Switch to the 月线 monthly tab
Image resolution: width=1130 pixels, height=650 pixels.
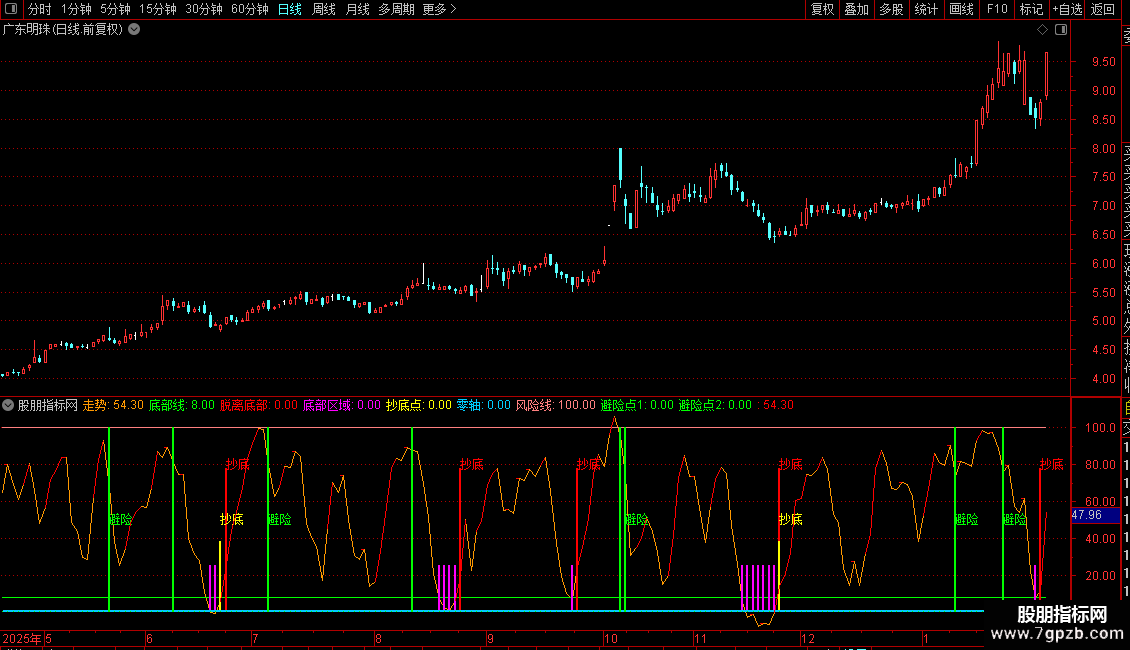pos(357,9)
